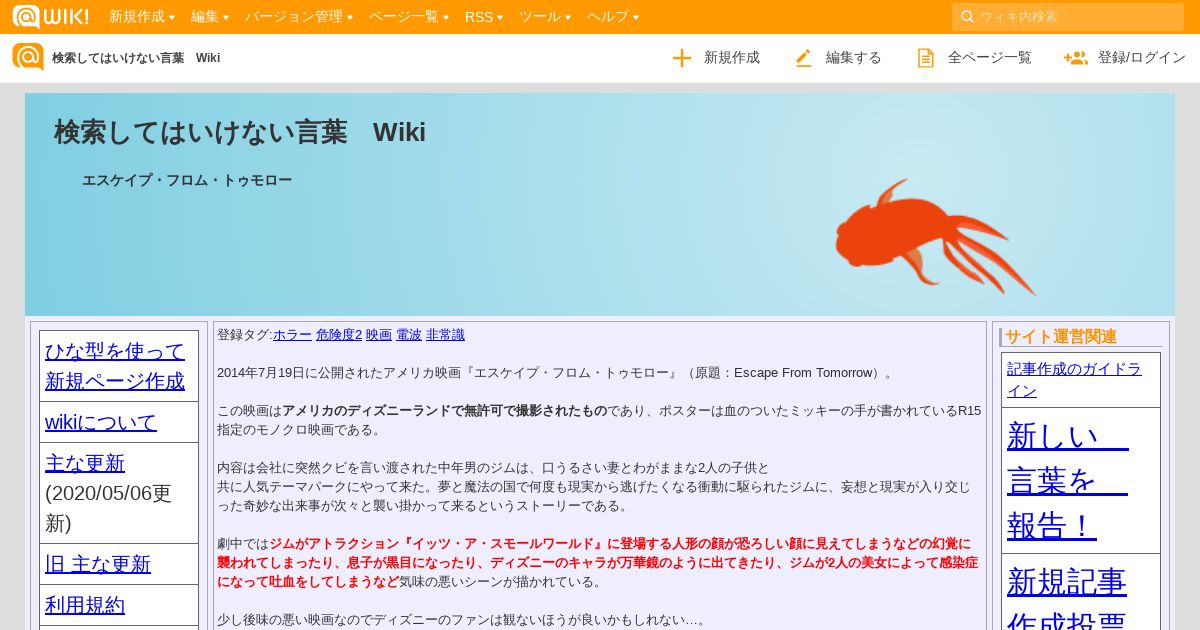Open the 危険度2 tag link
The width and height of the screenshot is (1200, 630).
tap(339, 335)
